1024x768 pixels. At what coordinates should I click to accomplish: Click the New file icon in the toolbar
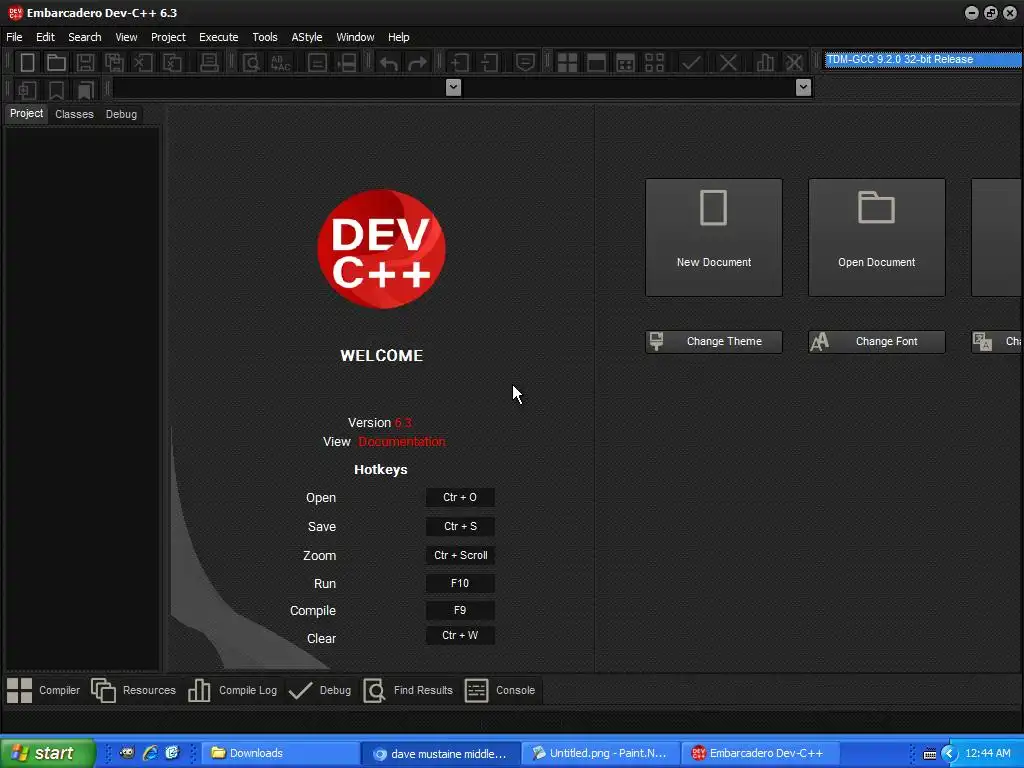pyautogui.click(x=27, y=63)
